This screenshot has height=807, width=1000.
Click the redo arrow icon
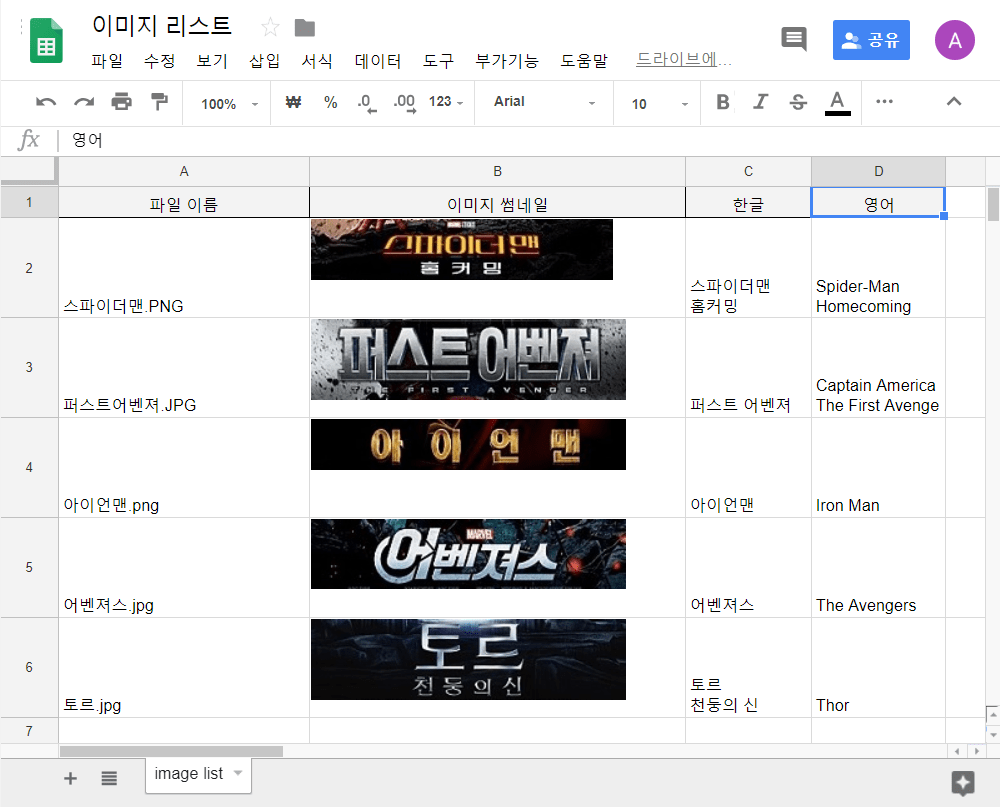[84, 102]
